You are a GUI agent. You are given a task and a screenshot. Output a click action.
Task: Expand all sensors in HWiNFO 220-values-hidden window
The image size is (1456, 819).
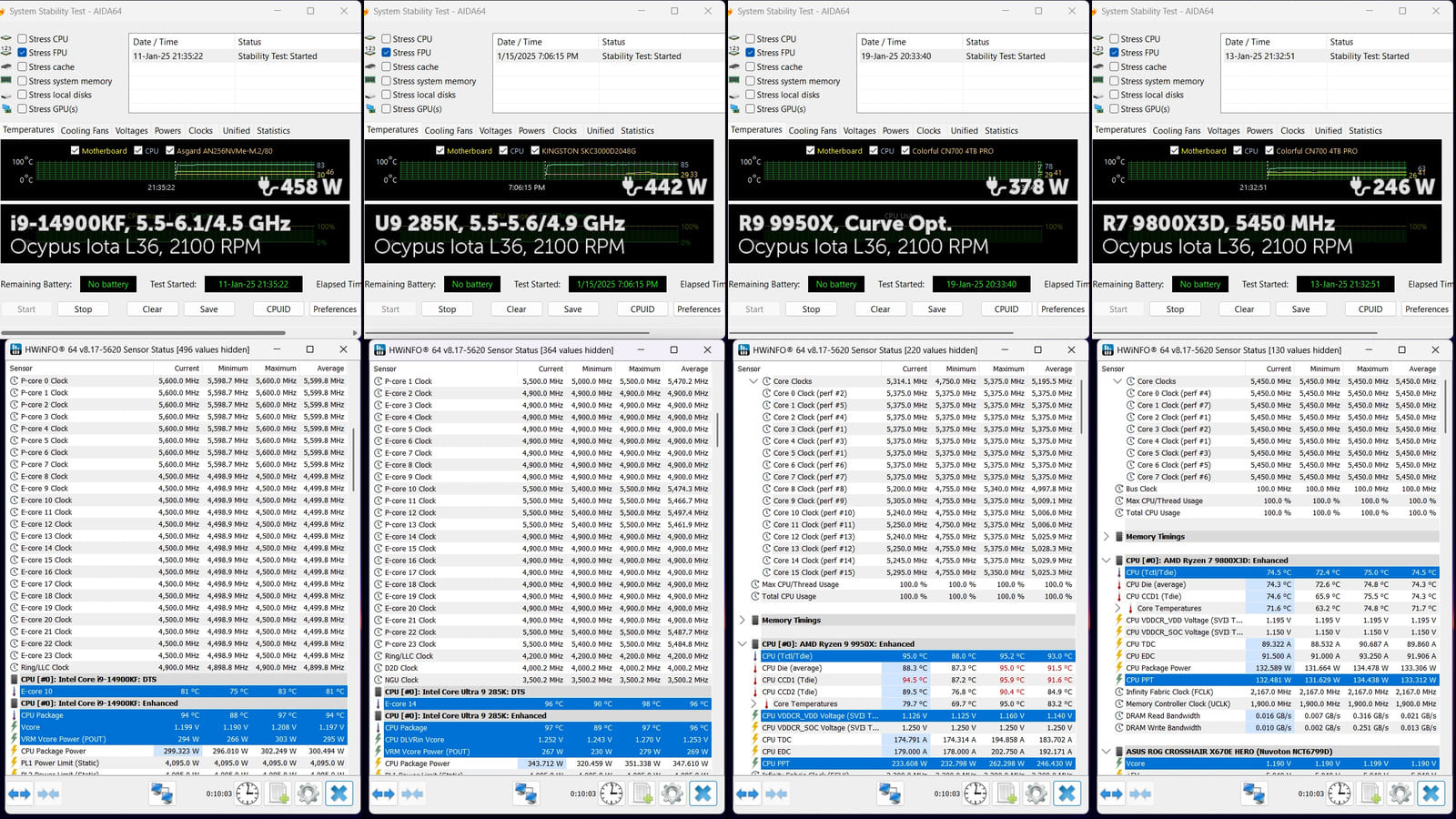747,794
